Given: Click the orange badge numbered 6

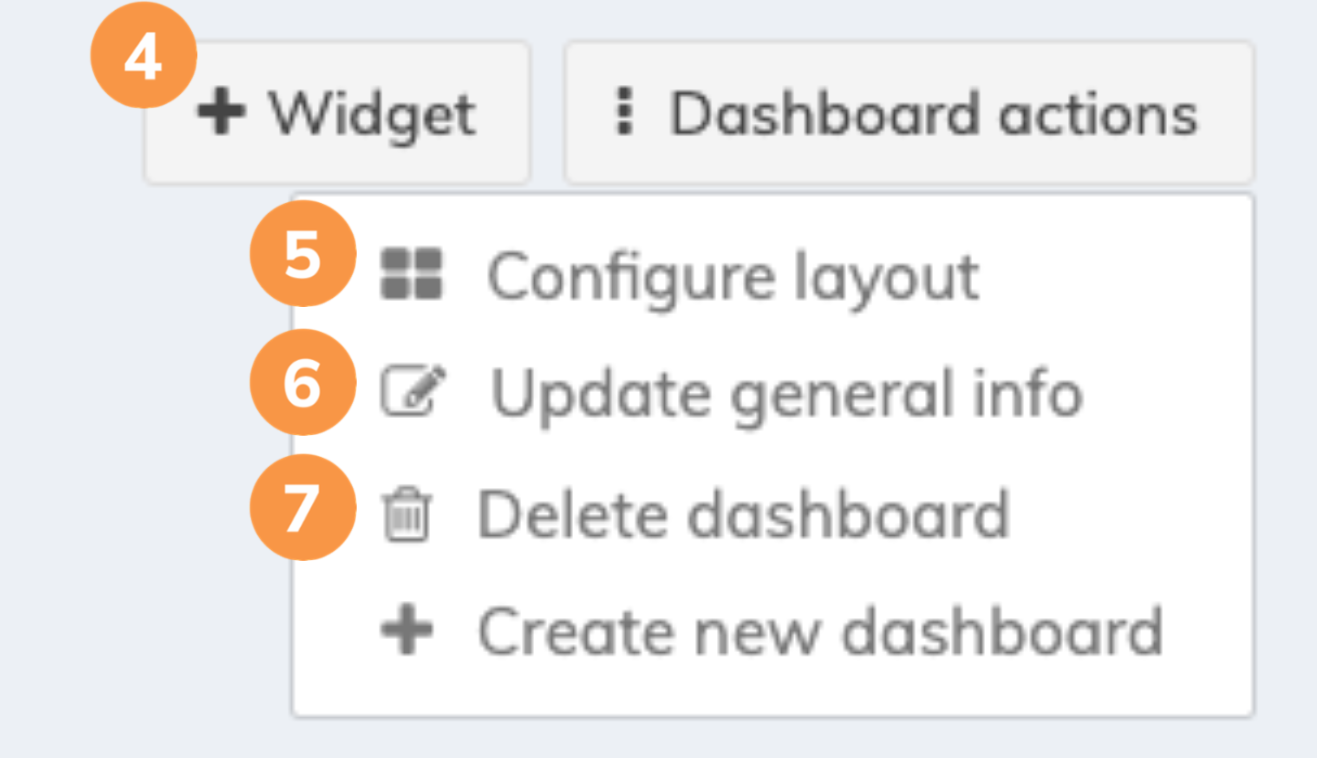Looking at the screenshot, I should 302,384.
